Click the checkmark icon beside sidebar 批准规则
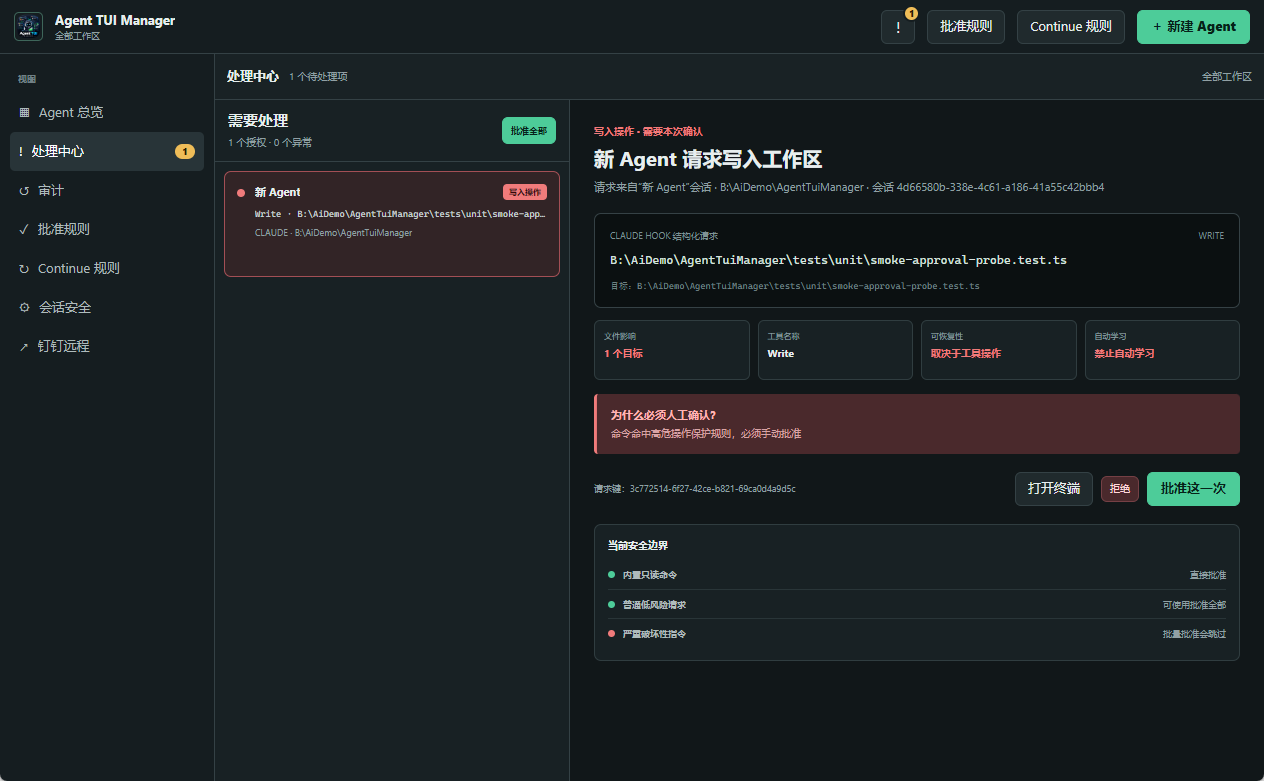Viewport: 1264px width, 781px height. coord(24,229)
